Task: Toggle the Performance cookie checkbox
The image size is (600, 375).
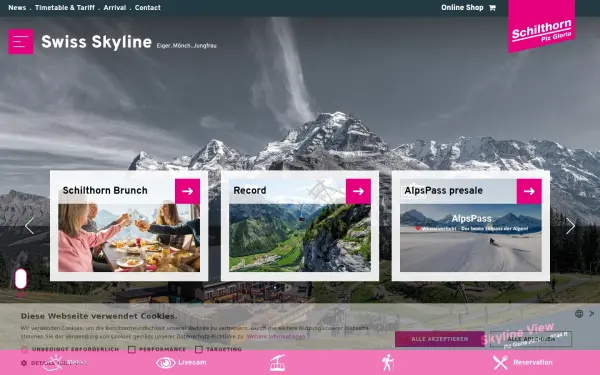Action: (x=132, y=349)
